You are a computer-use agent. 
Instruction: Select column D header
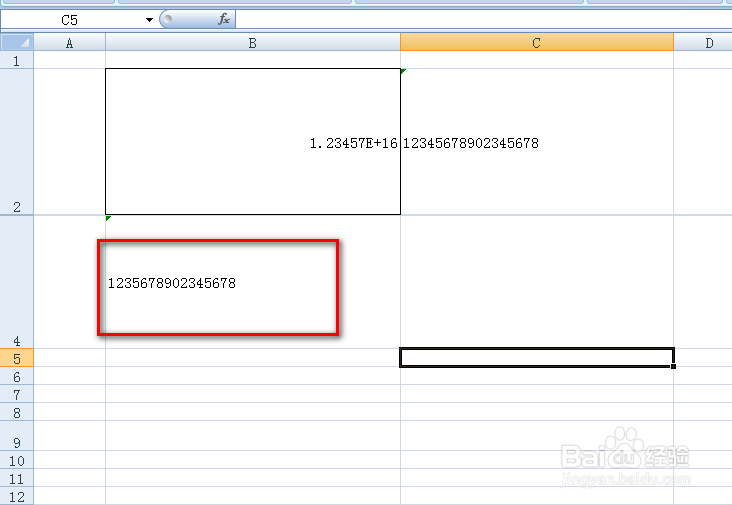point(703,43)
